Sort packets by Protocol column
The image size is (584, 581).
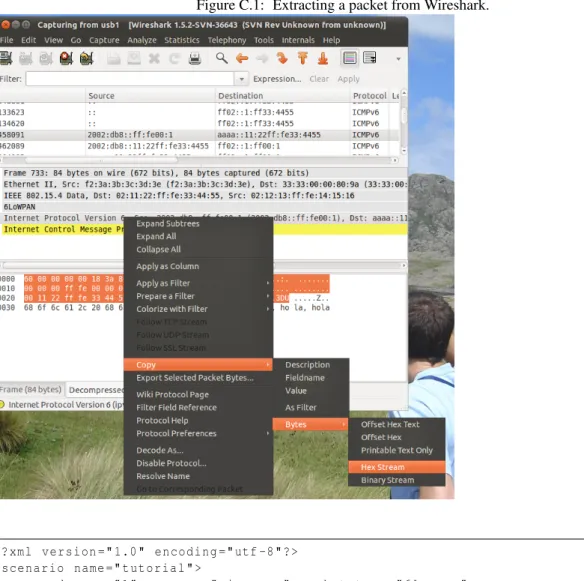coord(369,96)
